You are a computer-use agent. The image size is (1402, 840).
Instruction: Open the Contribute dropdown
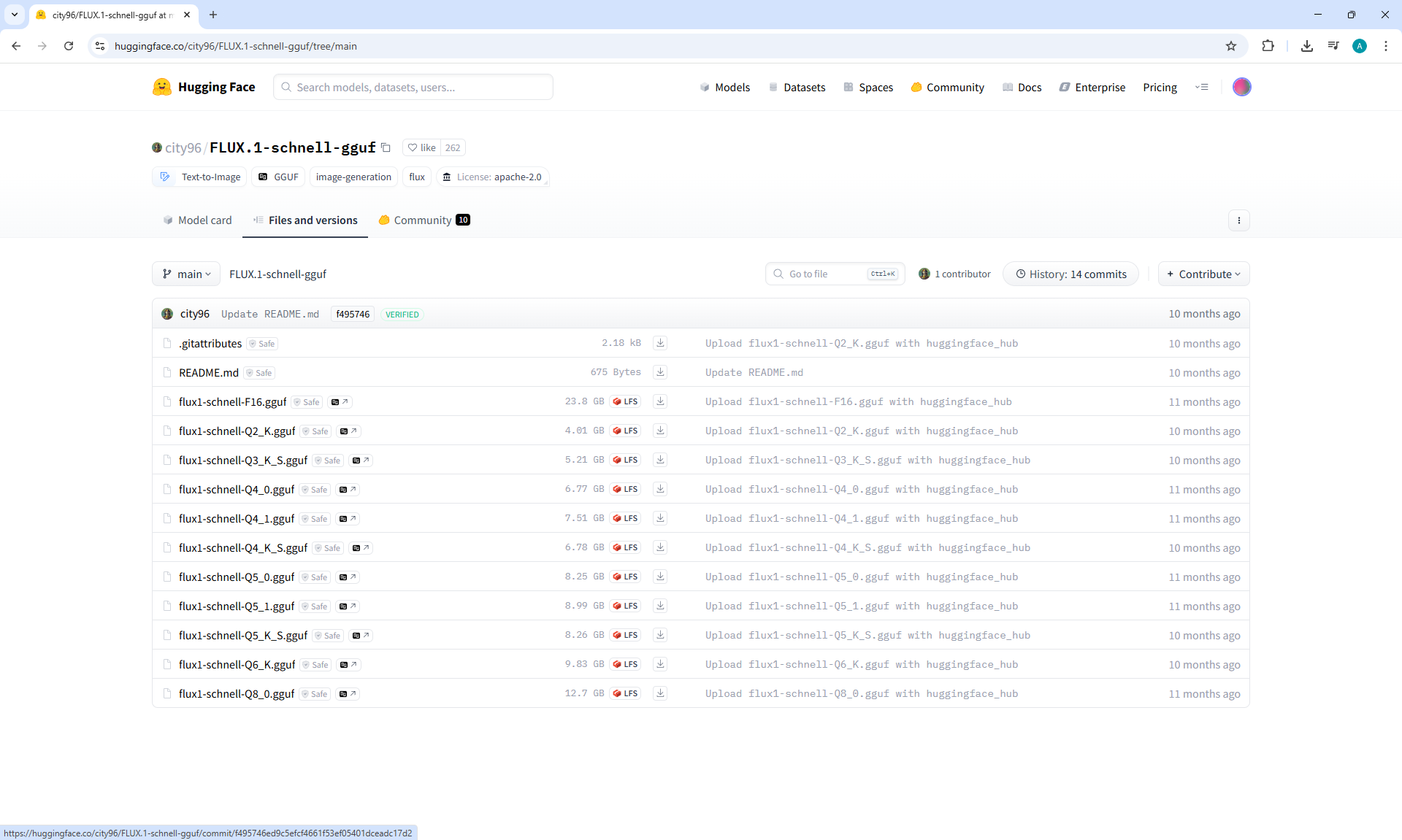pyautogui.click(x=1203, y=274)
